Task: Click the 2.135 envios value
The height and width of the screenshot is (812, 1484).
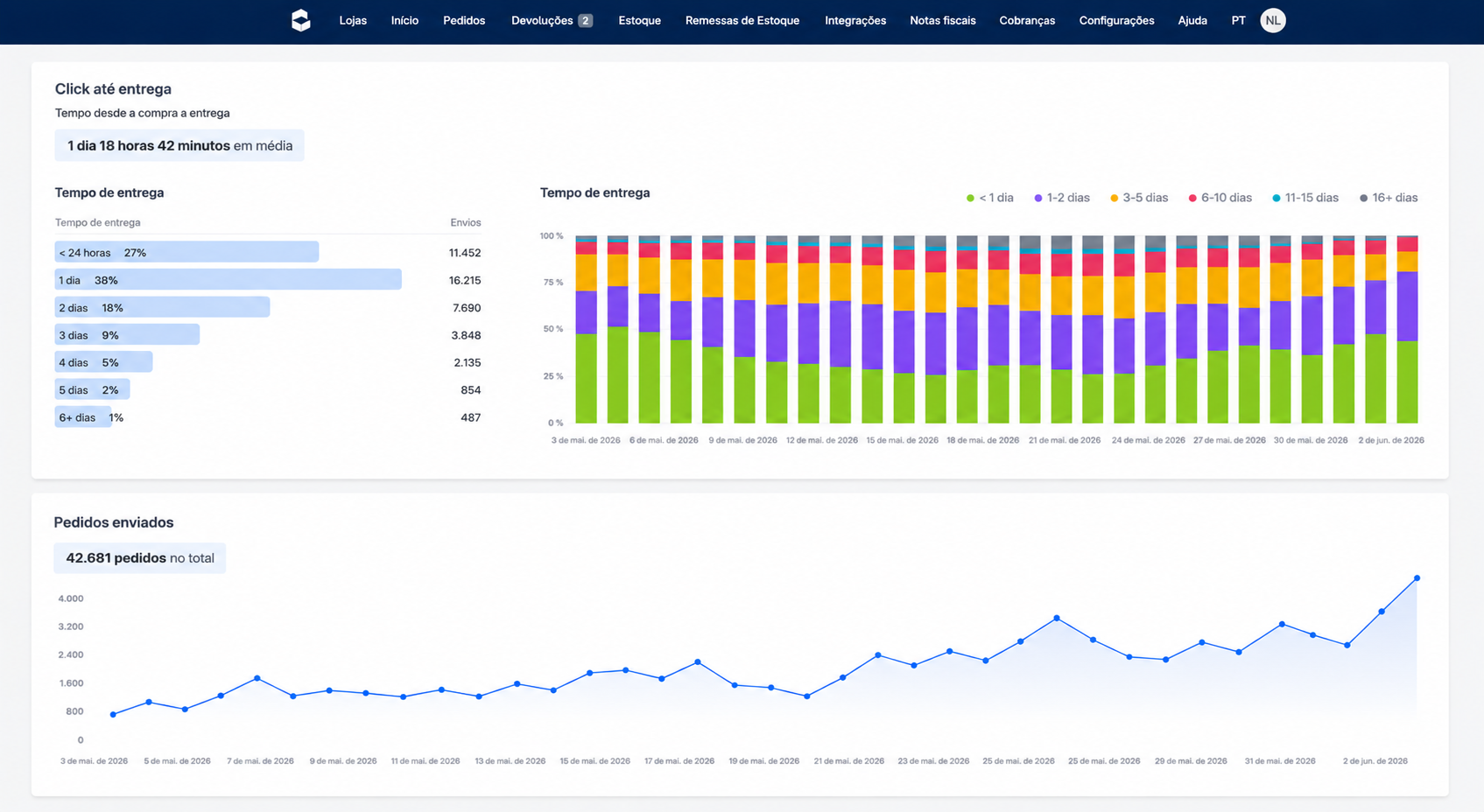Action: coord(468,362)
